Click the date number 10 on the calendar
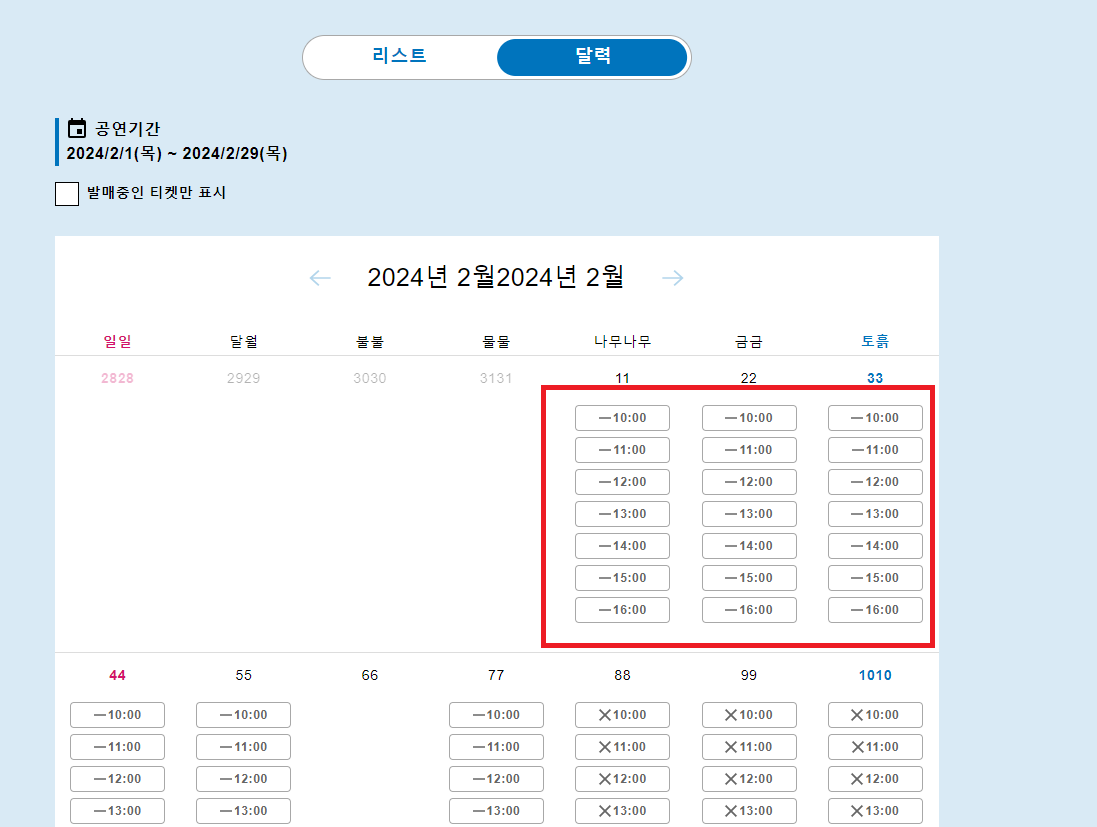Image resolution: width=1097 pixels, height=827 pixels. tap(875, 675)
